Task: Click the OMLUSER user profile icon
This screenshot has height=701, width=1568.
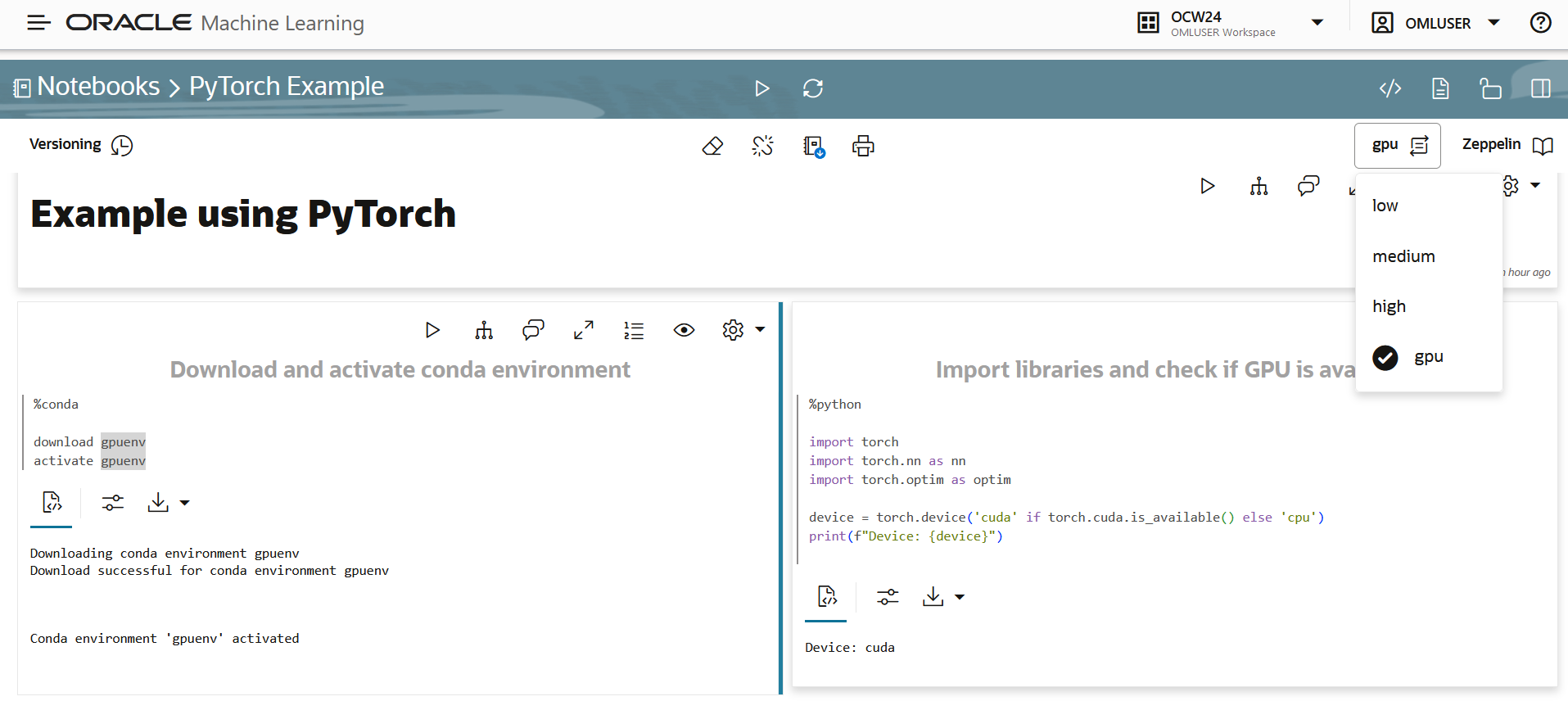Action: pyautogui.click(x=1382, y=23)
